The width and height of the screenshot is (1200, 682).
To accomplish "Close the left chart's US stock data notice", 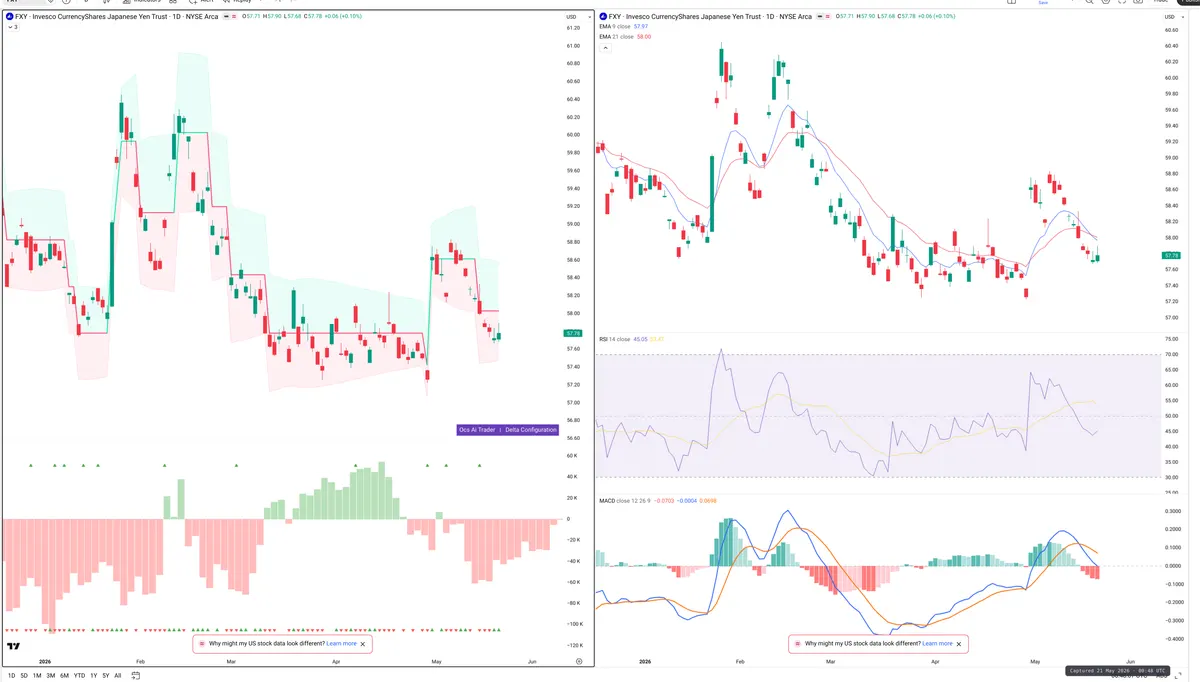I will pos(363,644).
